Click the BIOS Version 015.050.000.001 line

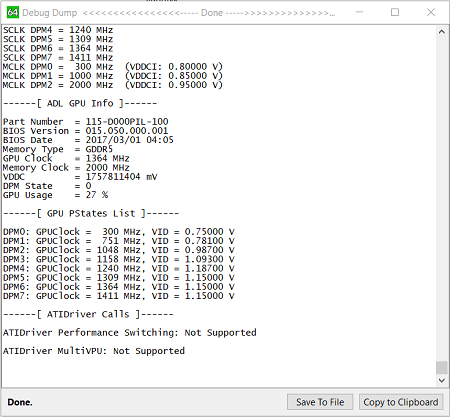point(85,131)
